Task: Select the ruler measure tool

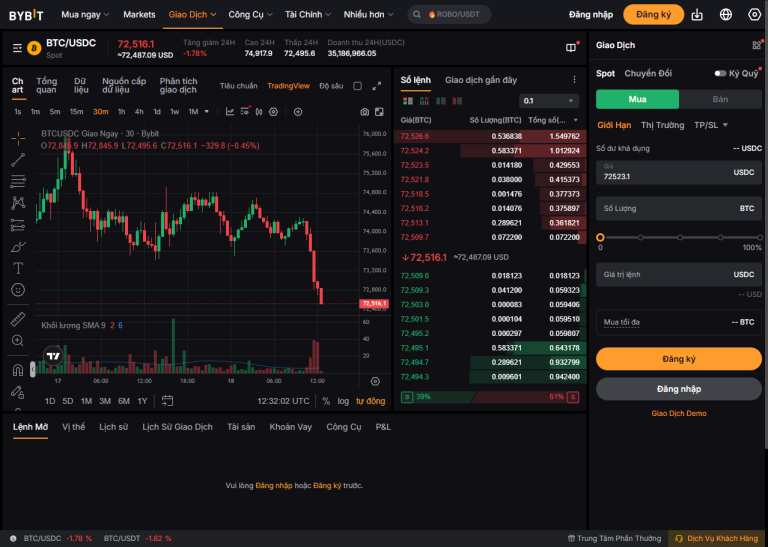Action: [x=18, y=319]
